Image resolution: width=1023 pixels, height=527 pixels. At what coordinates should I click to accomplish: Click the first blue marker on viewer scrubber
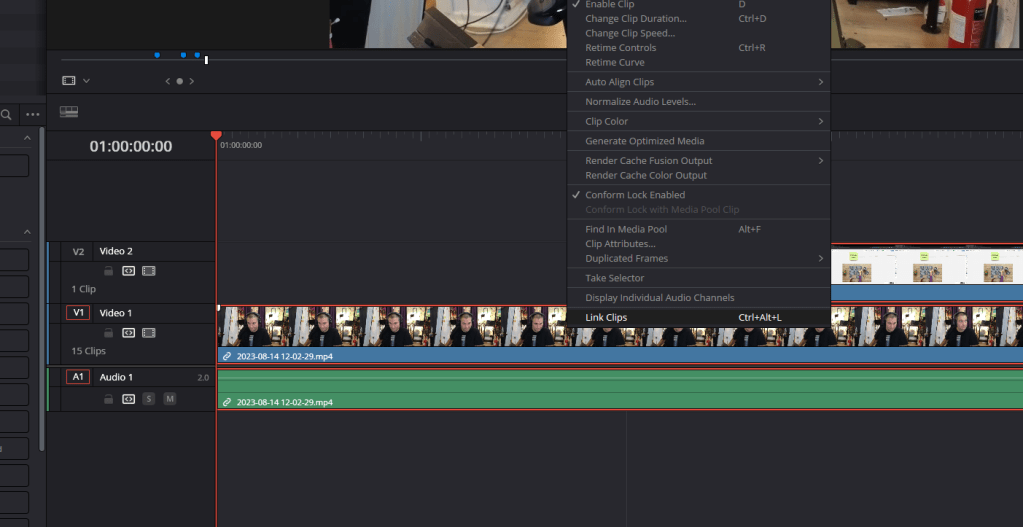(157, 55)
